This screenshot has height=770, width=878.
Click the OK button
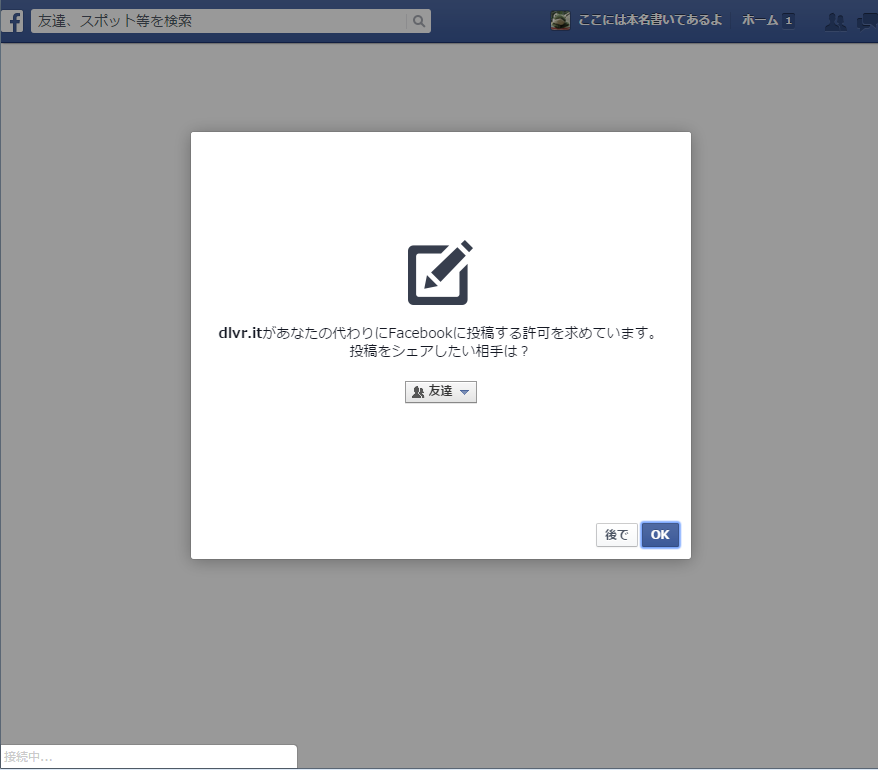click(x=660, y=535)
